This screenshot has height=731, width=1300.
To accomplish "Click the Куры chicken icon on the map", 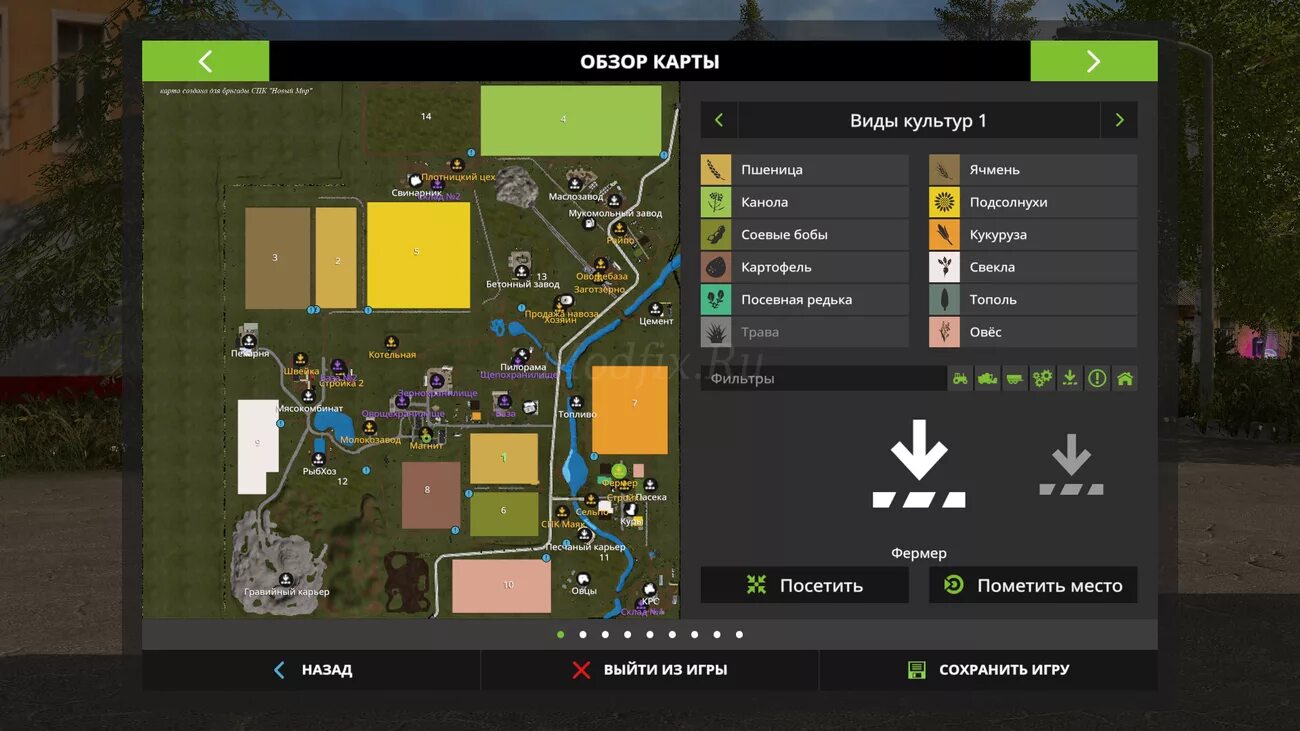I will (631, 509).
